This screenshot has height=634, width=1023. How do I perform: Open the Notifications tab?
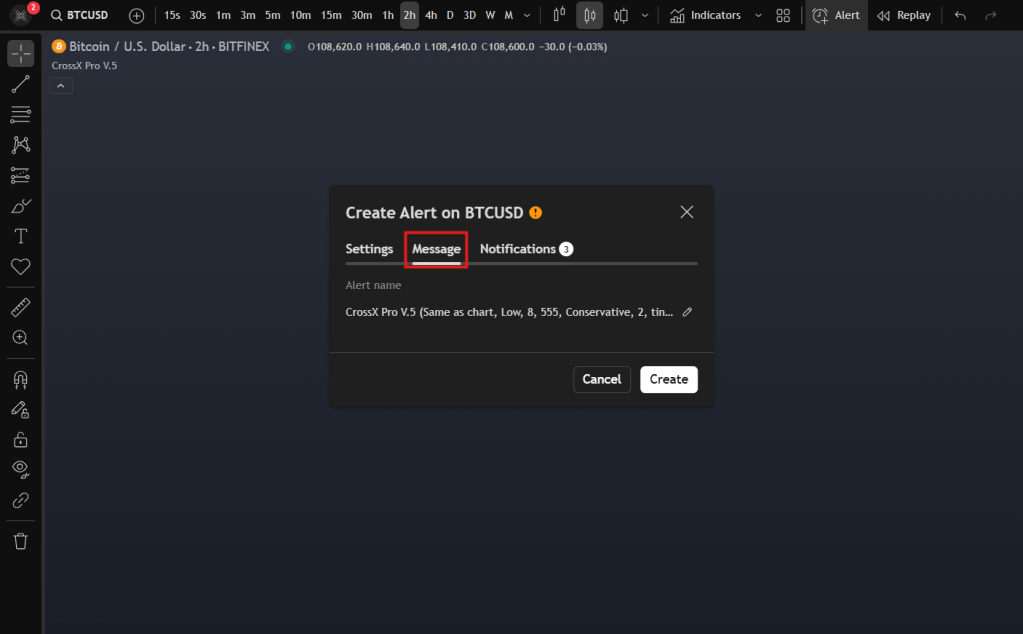coord(518,249)
